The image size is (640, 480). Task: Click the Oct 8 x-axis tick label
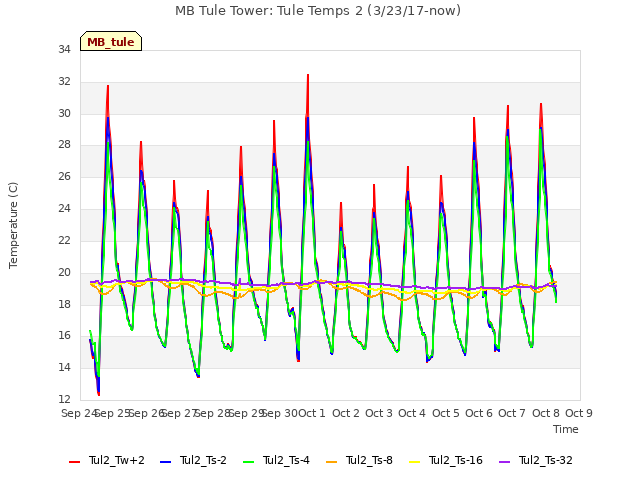pyautogui.click(x=546, y=413)
